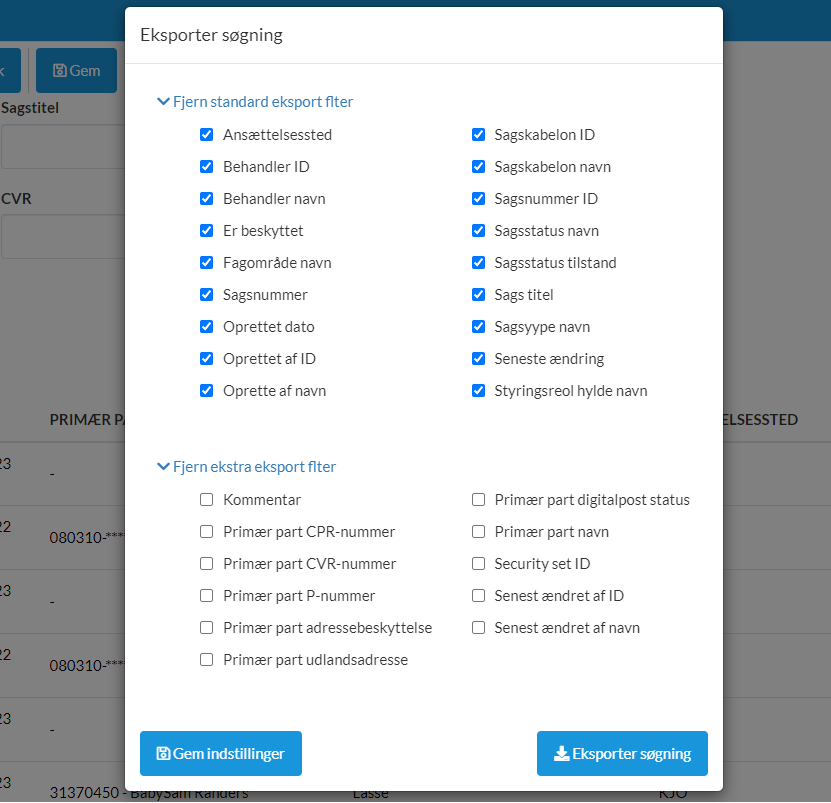Uncheck the Sagskabelon ID checkbox
This screenshot has width=831, height=803.
pyautogui.click(x=478, y=135)
